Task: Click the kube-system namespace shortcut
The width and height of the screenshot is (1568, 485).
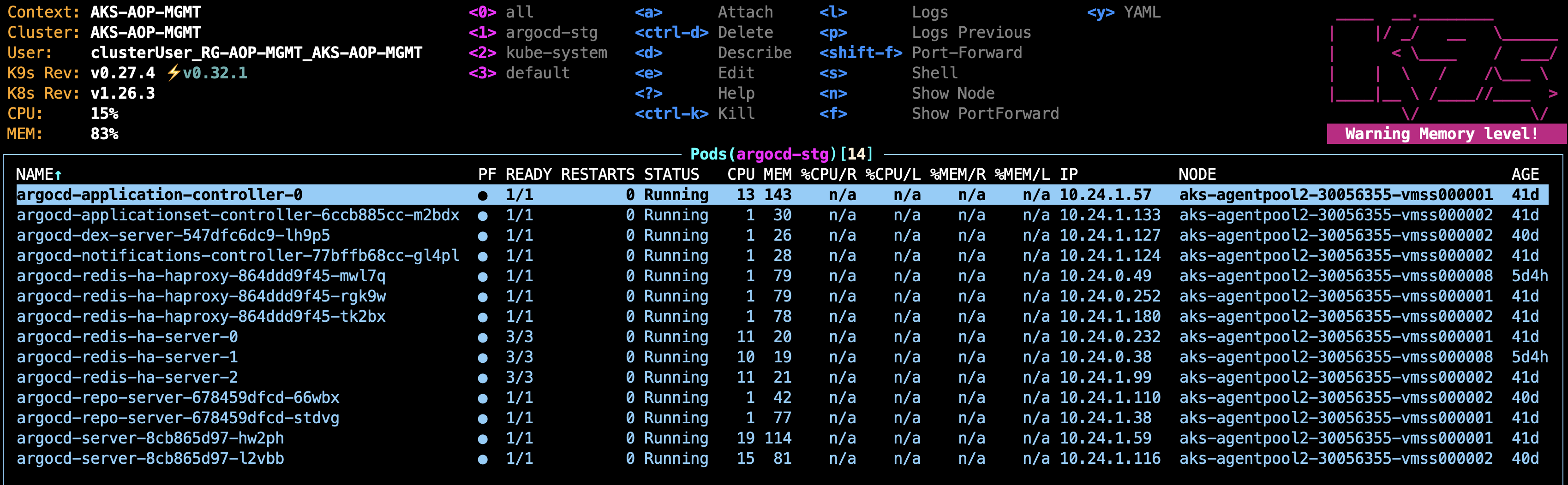Action: (x=538, y=53)
